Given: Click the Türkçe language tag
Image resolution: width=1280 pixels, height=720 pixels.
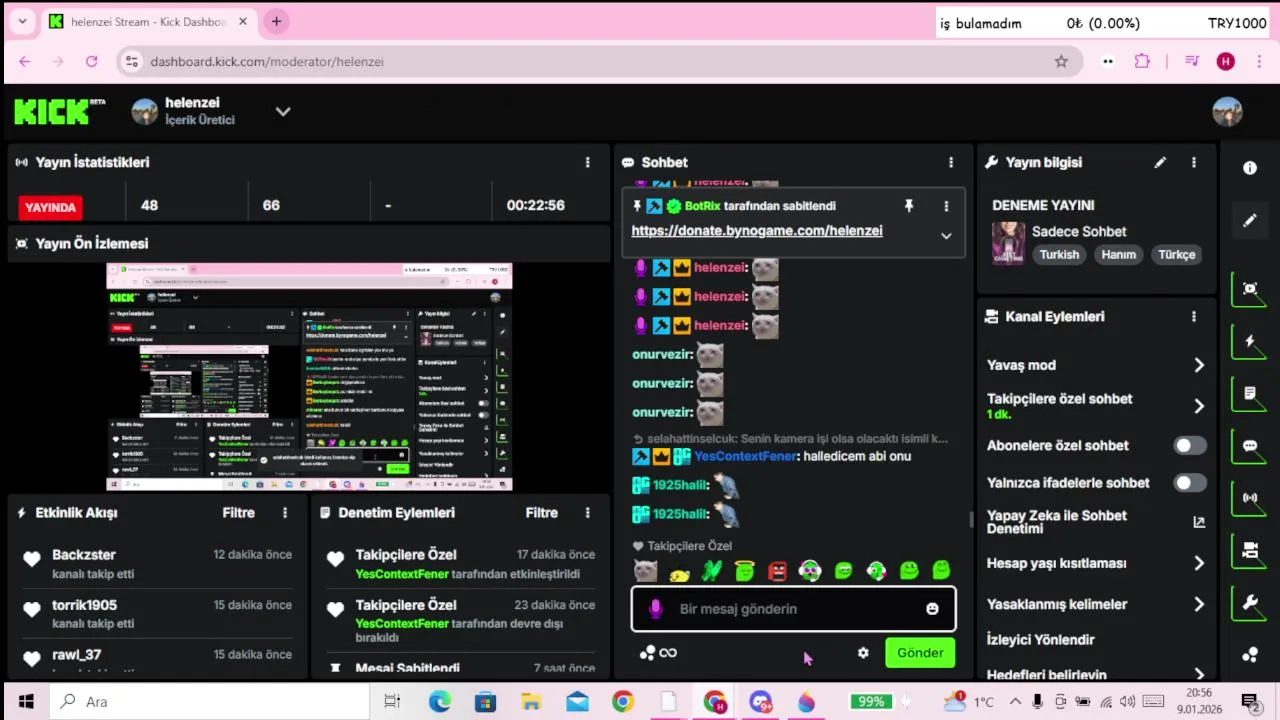Looking at the screenshot, I should coord(1177,254).
